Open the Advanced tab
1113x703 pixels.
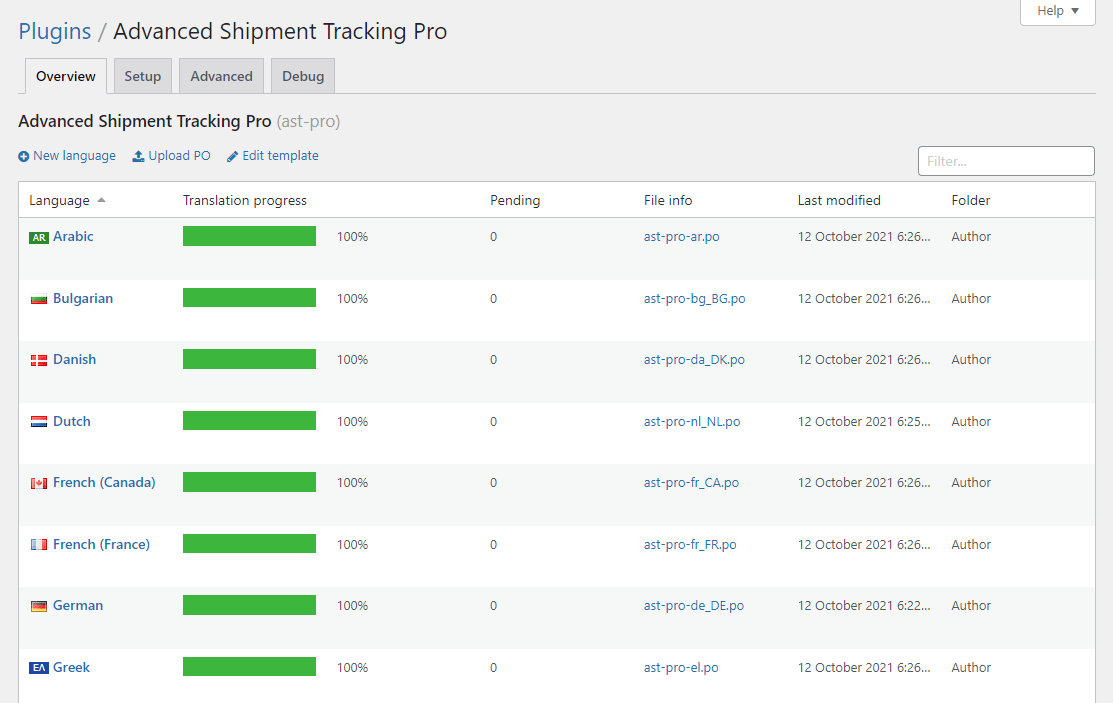221,76
